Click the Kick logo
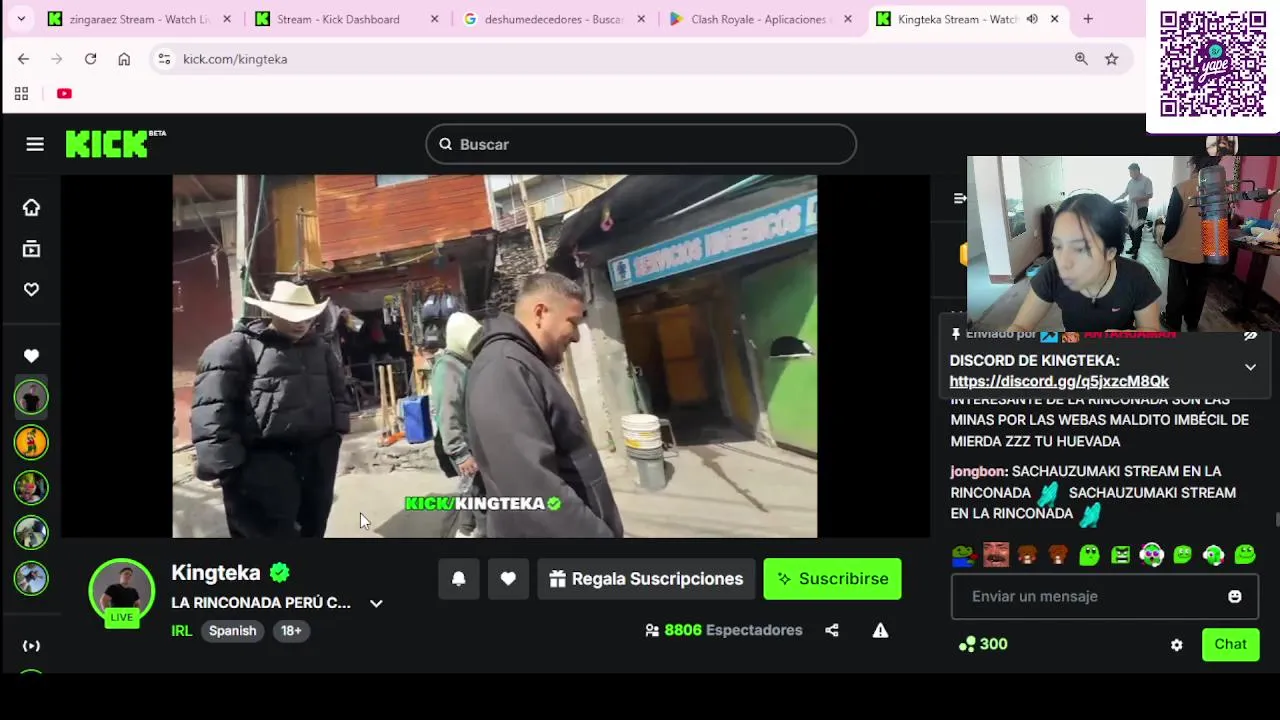 click(115, 144)
